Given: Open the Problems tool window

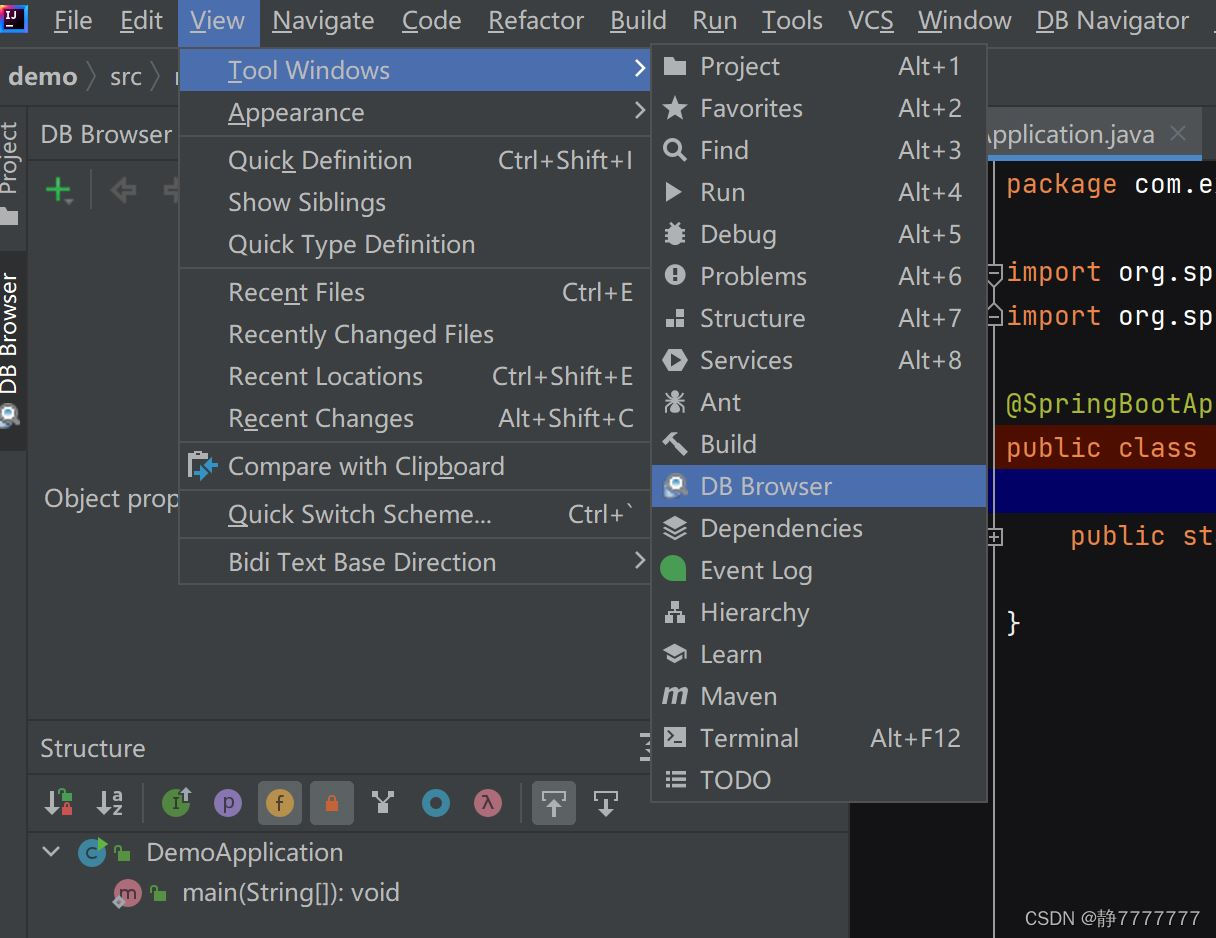Looking at the screenshot, I should click(x=819, y=276).
